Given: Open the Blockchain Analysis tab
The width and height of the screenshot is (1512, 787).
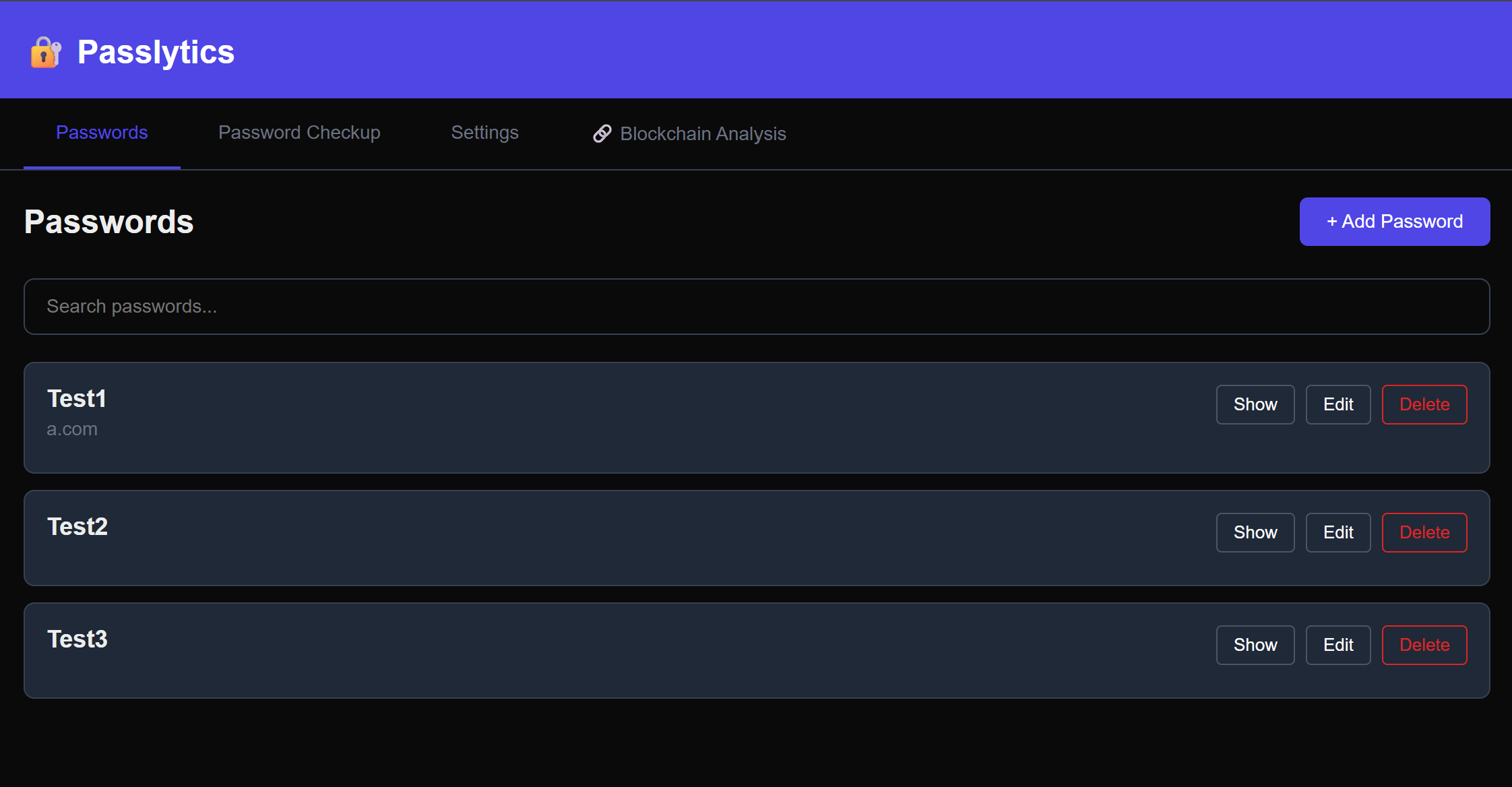Looking at the screenshot, I should [702, 133].
